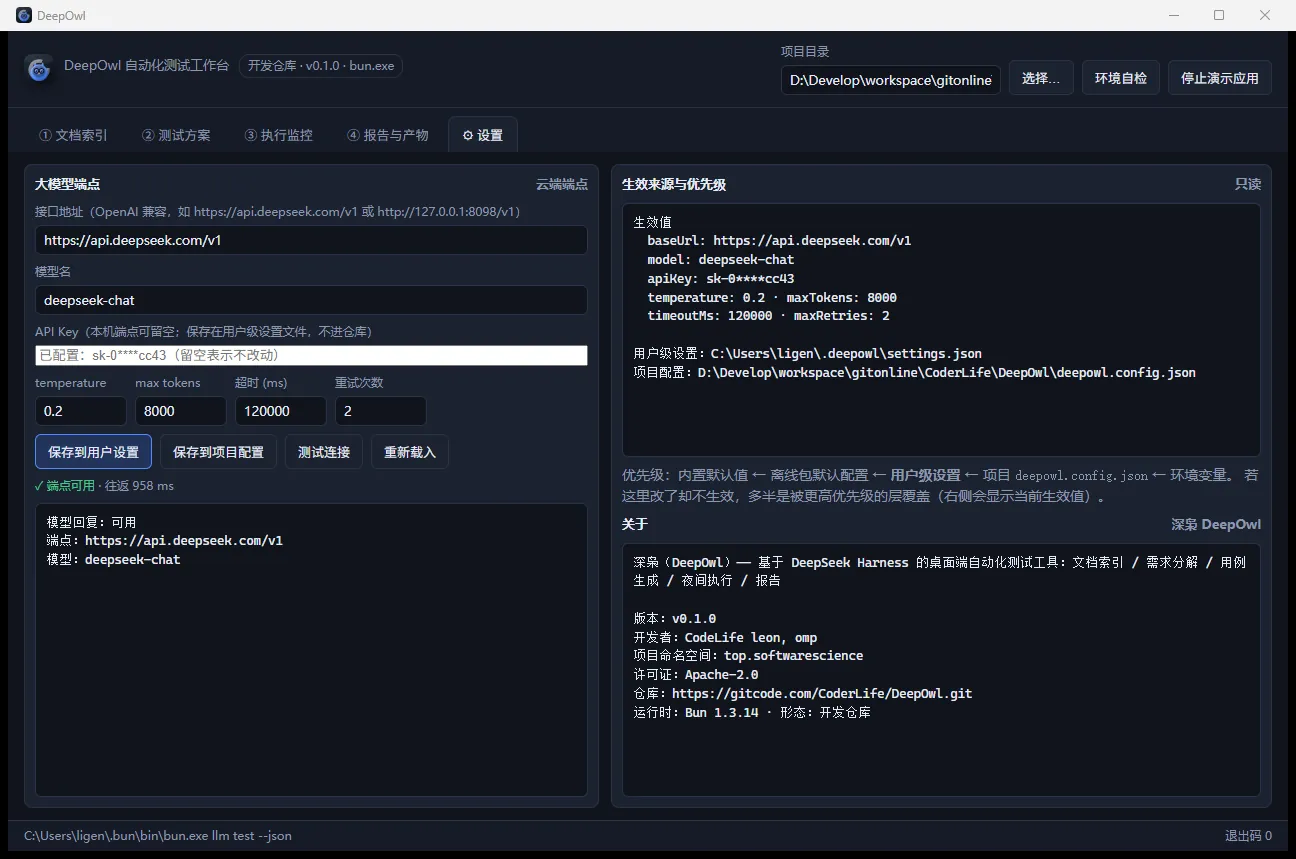Click the 项目目录 path field
The height and width of the screenshot is (859, 1296).
(x=891, y=80)
